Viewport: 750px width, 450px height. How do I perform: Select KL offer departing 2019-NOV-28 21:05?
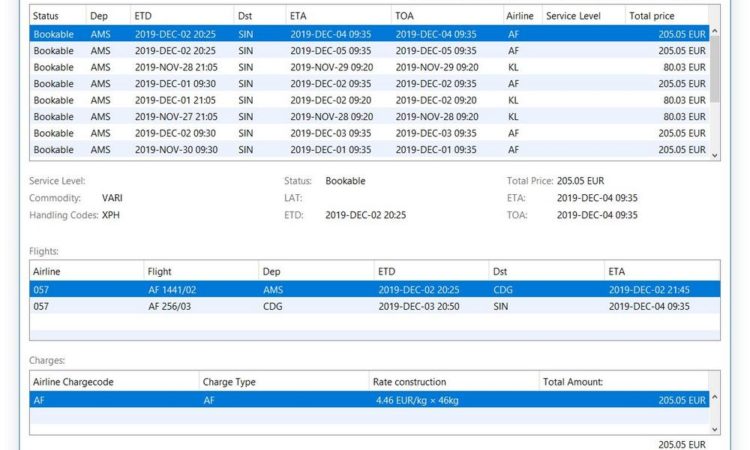[x=369, y=67]
